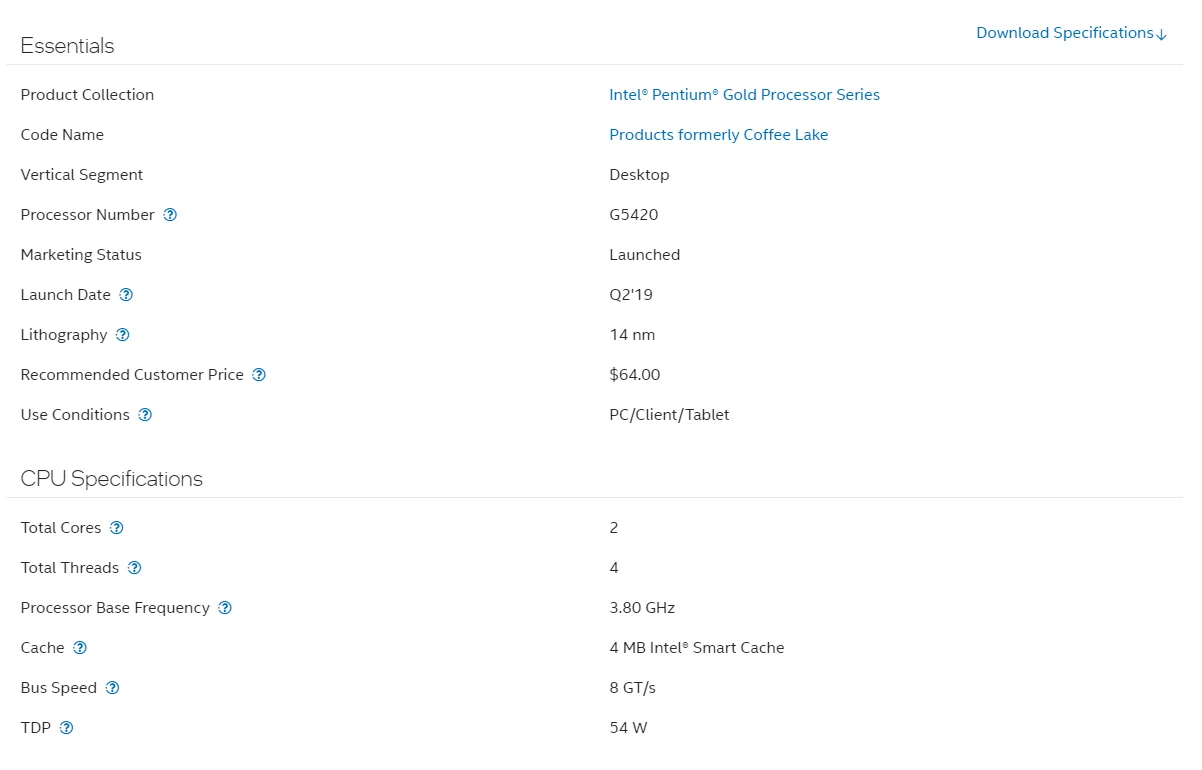Select the Total Cores value 2
1202x770 pixels.
[x=614, y=528]
